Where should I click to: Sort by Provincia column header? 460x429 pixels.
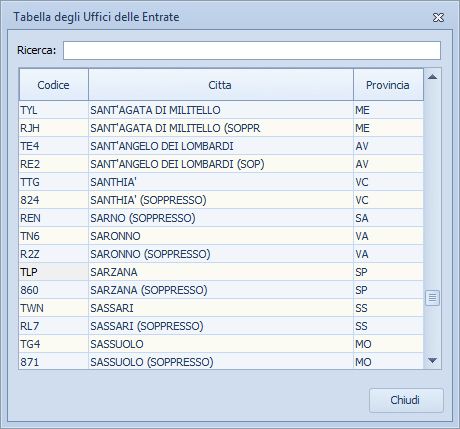[x=388, y=85]
